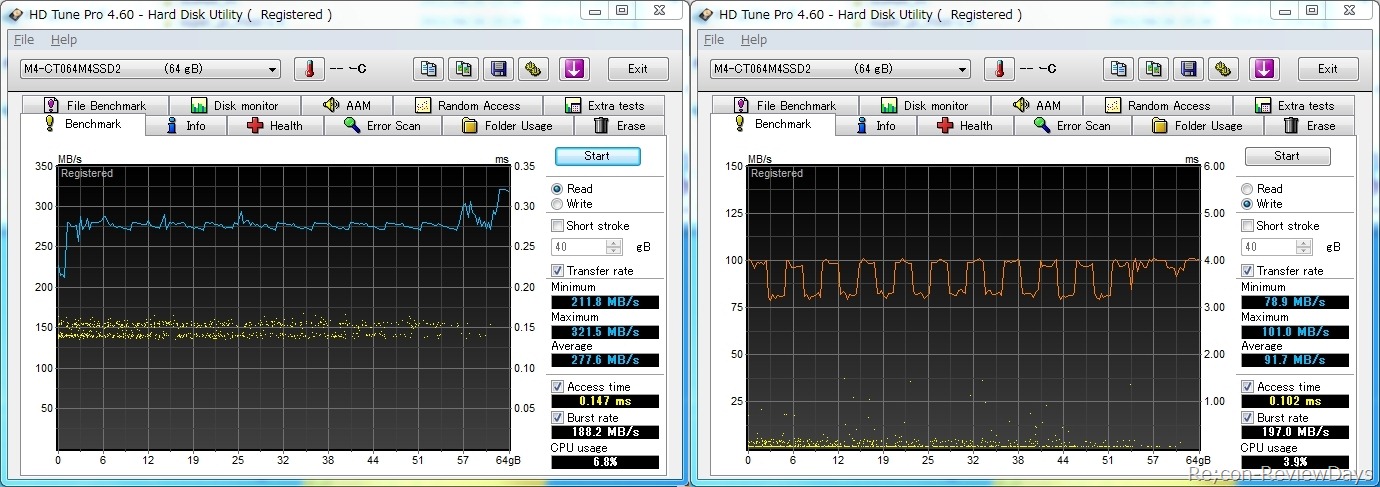Open drive selection dropdown in right window
The height and width of the screenshot is (487, 1380).
840,69
